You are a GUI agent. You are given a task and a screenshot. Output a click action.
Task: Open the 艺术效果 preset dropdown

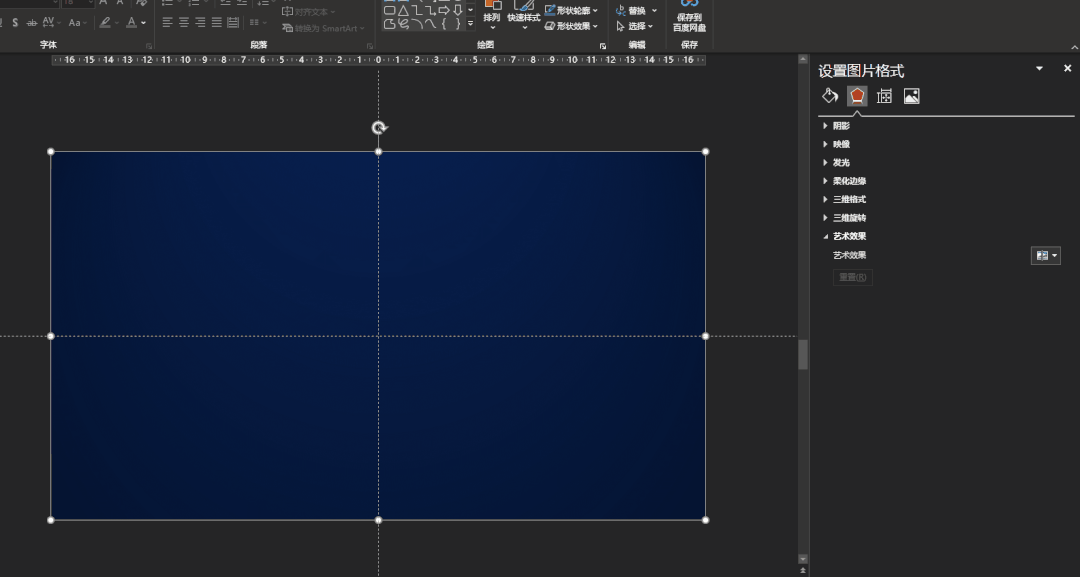pyautogui.click(x=1045, y=256)
